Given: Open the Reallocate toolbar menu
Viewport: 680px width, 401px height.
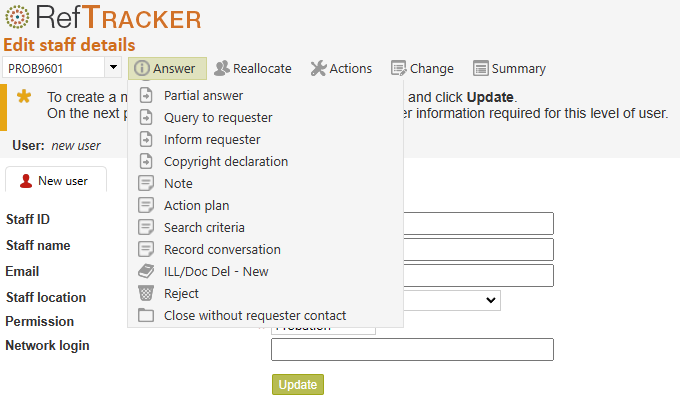Looking at the screenshot, I should pyautogui.click(x=253, y=68).
